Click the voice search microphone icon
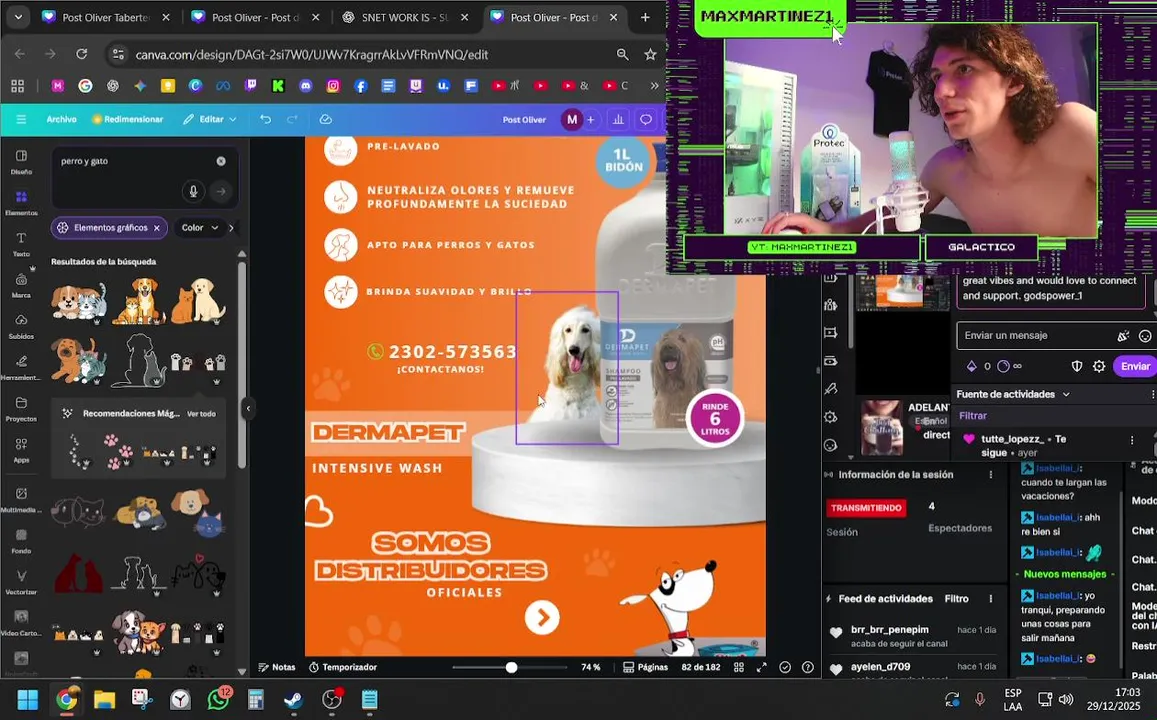 point(193,192)
